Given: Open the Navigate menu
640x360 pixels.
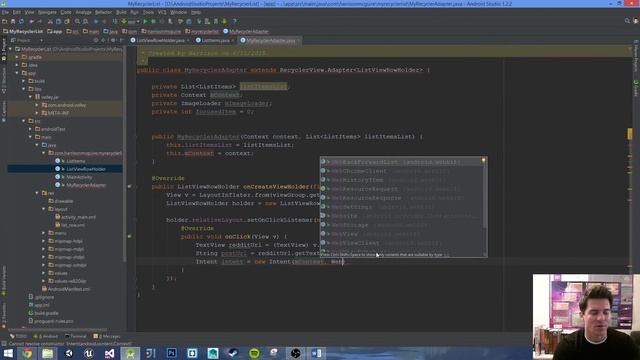Looking at the screenshot, I should click(x=47, y=12).
